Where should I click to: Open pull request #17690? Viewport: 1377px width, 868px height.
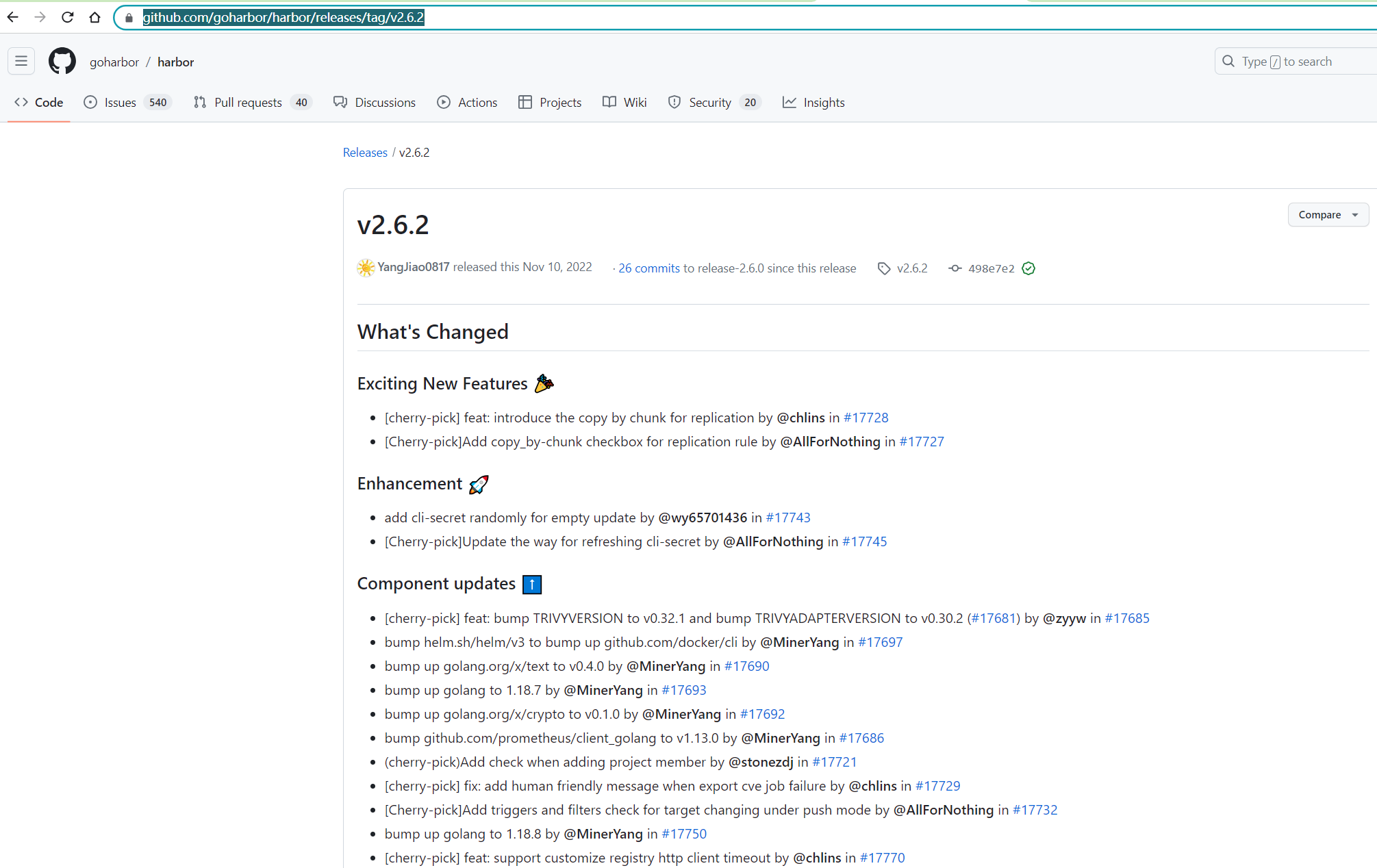[x=747, y=666]
